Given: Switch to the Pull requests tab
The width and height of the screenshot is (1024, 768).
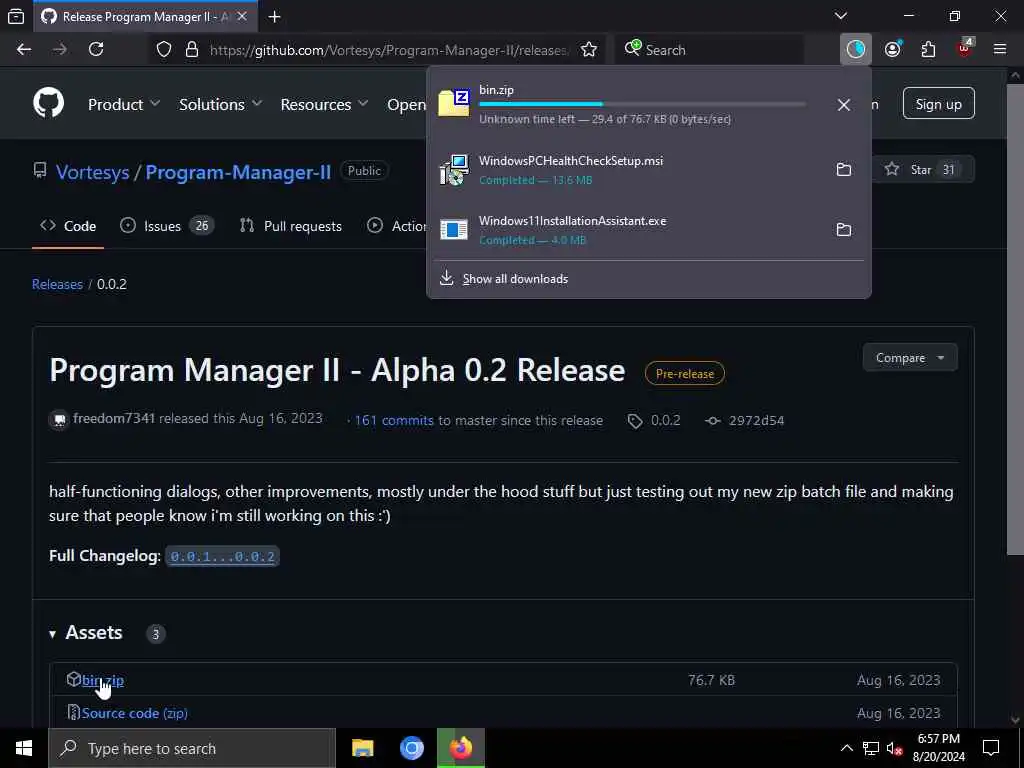Looking at the screenshot, I should pyautogui.click(x=291, y=226).
